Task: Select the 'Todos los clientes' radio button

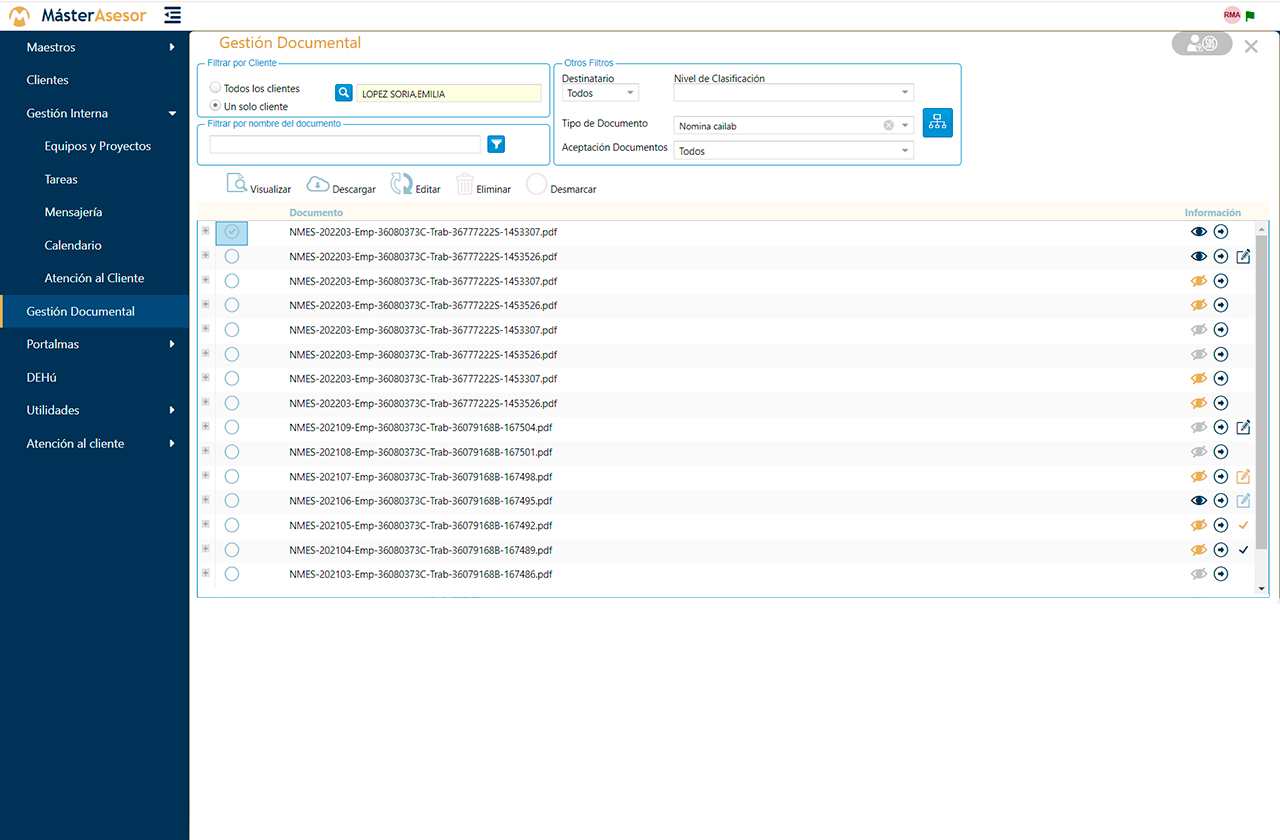Action: tap(216, 88)
